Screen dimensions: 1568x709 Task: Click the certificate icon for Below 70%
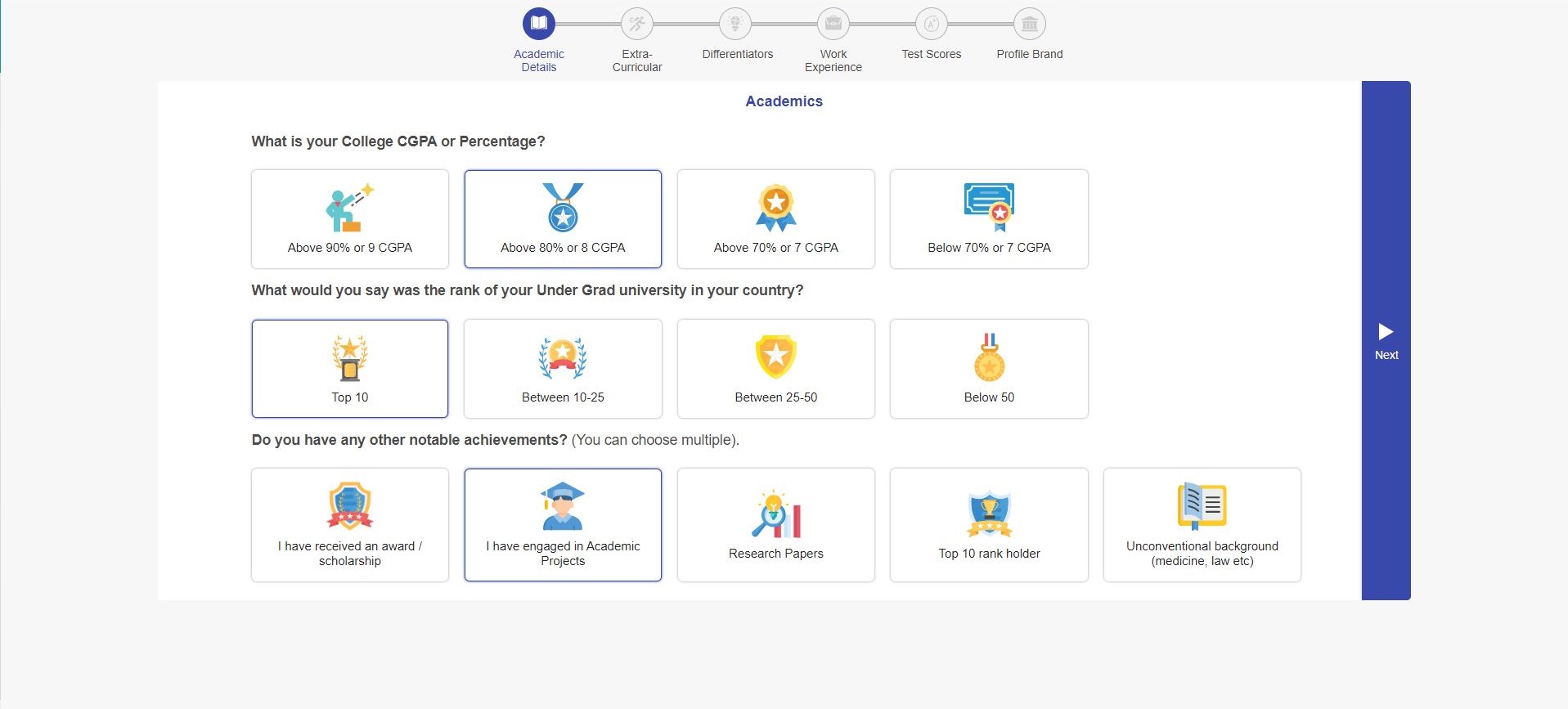989,208
